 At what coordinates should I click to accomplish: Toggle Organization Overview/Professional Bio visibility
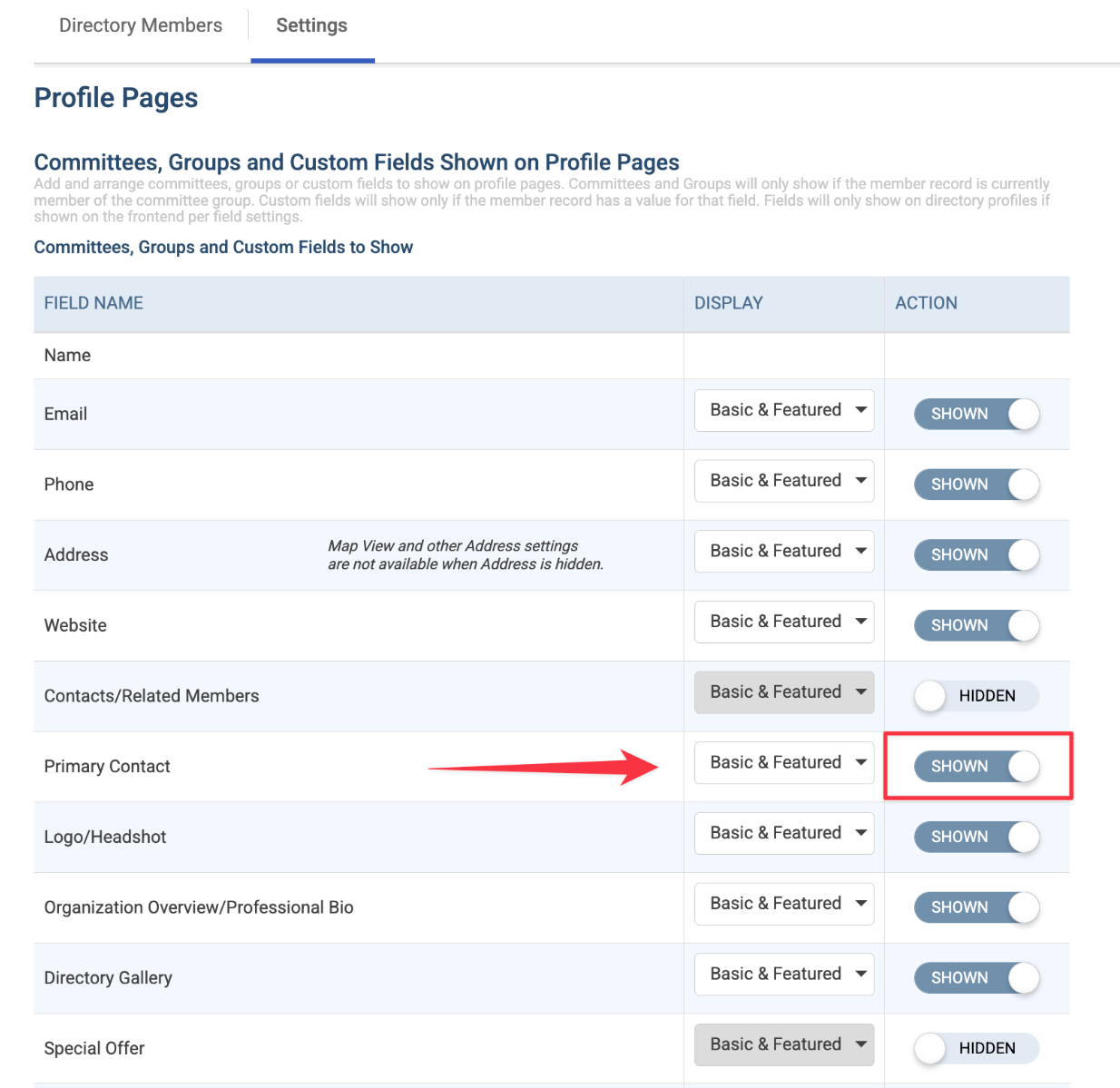pyautogui.click(x=977, y=907)
